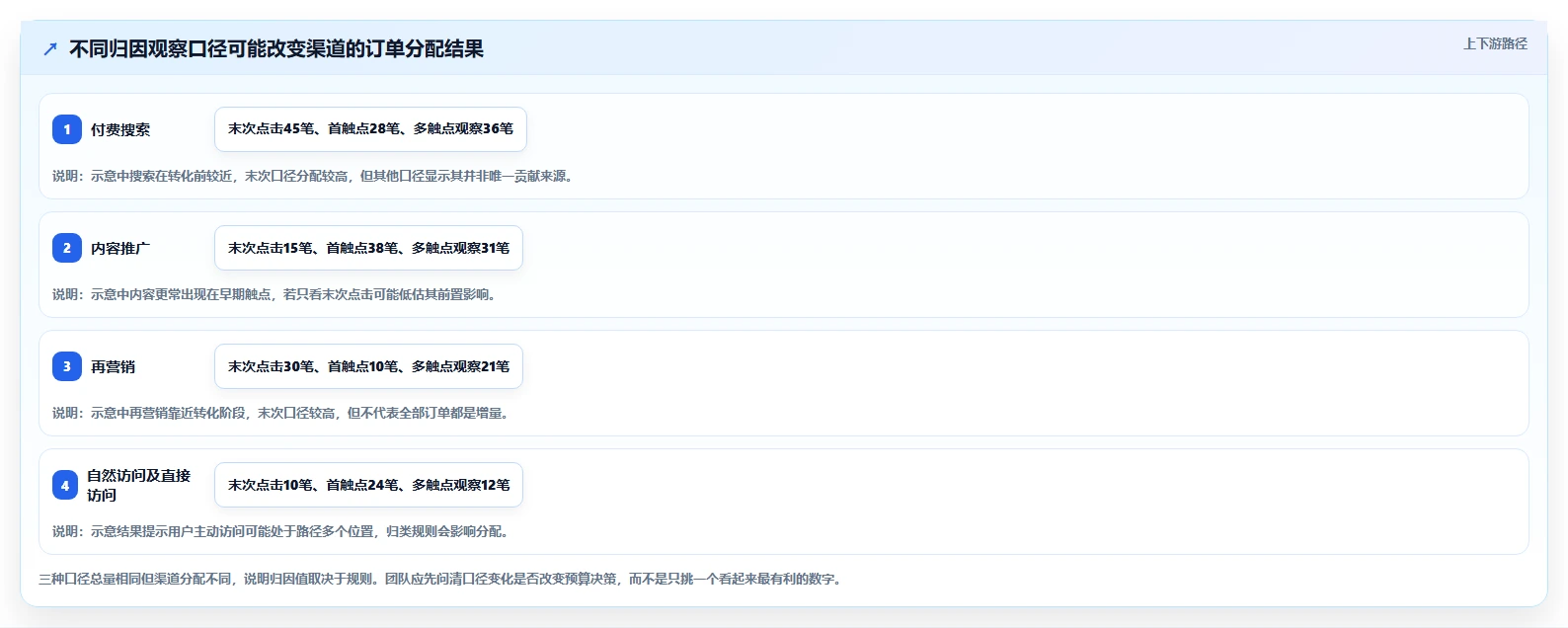Select the 再营销 channel label
The width and height of the screenshot is (1568, 628).
[x=113, y=366]
